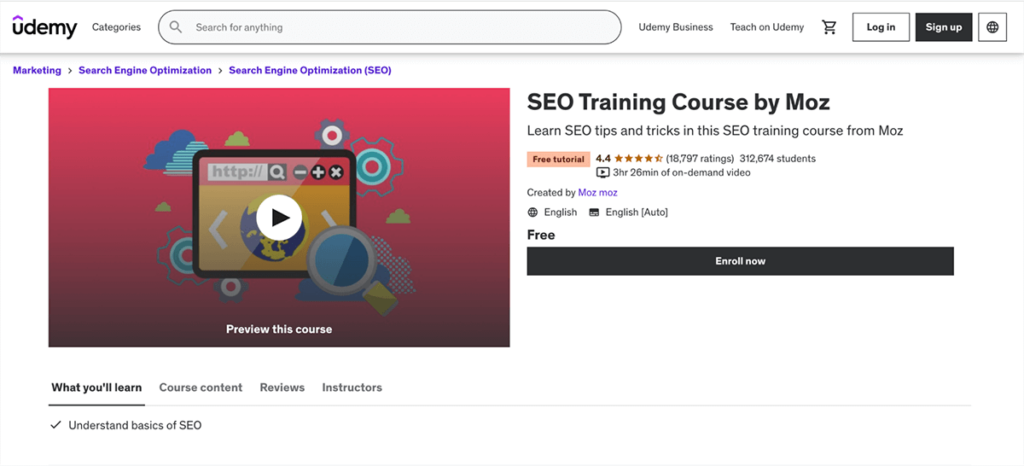Click the five-star rating icons
Image resolution: width=1024 pixels, height=466 pixels.
pyautogui.click(x=638, y=159)
